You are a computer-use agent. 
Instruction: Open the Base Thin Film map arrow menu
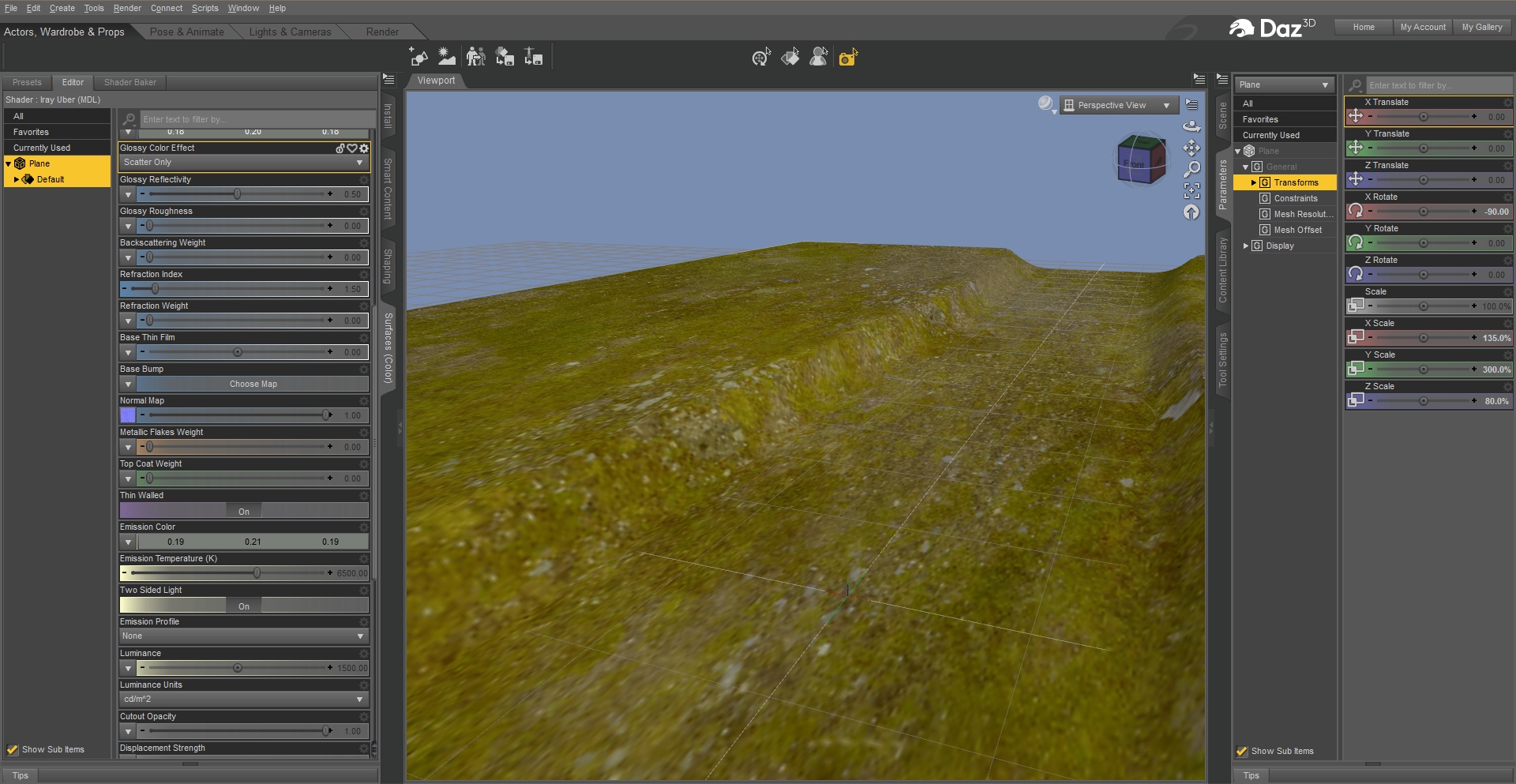click(128, 352)
